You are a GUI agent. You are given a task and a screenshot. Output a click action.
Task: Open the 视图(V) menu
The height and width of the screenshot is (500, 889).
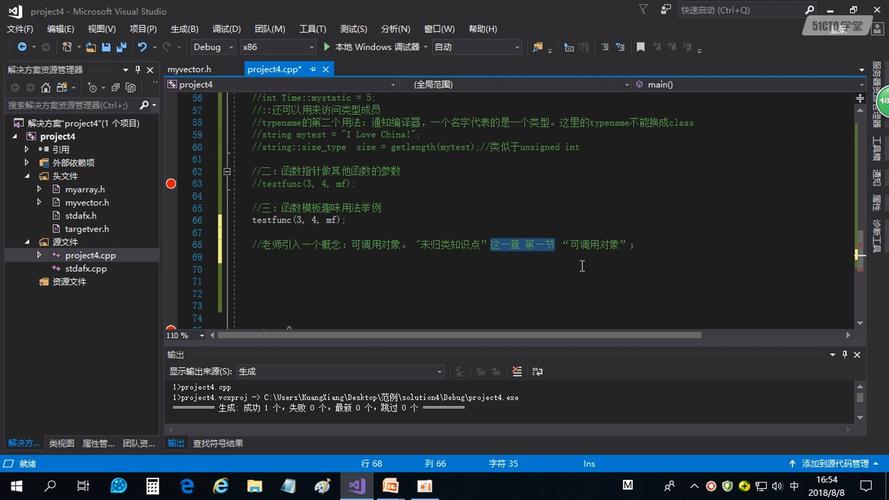[x=102, y=29]
